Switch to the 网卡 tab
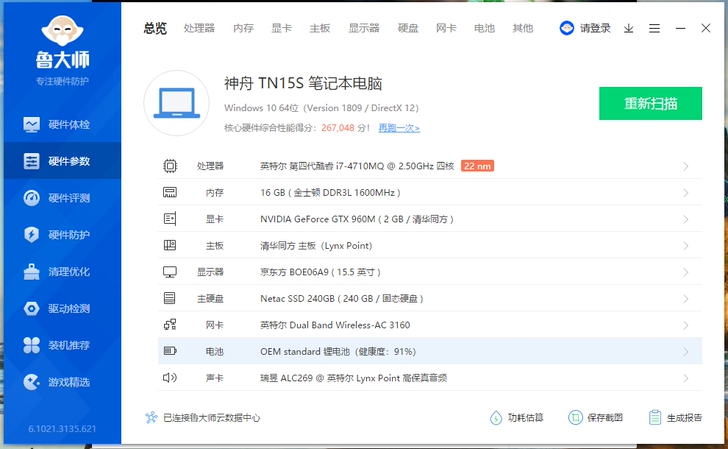728x449 pixels. (446, 28)
